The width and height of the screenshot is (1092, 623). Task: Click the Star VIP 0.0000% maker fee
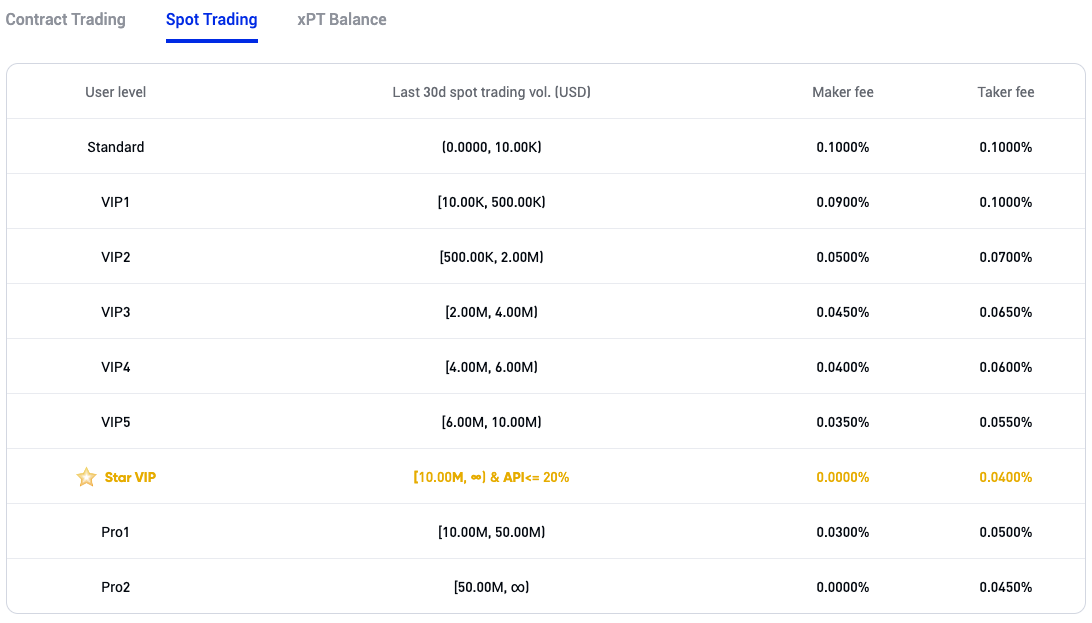pyautogui.click(x=842, y=477)
